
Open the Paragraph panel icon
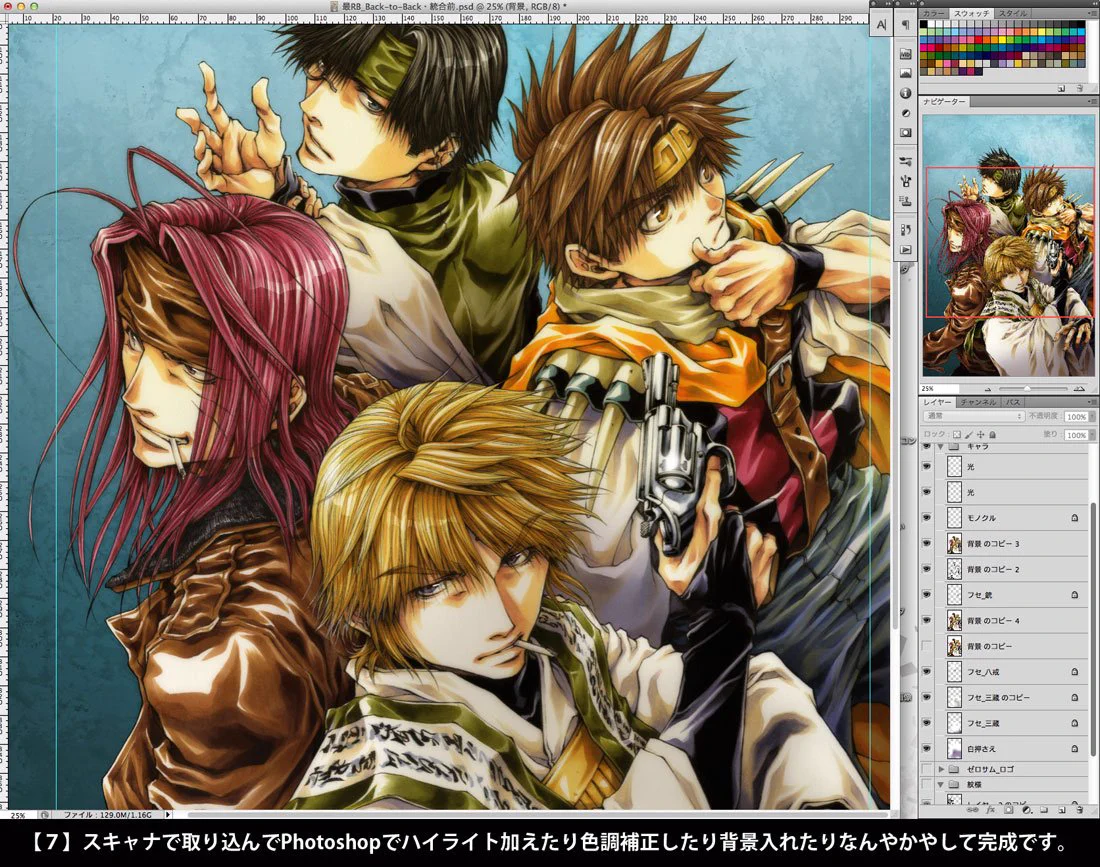pos(905,25)
